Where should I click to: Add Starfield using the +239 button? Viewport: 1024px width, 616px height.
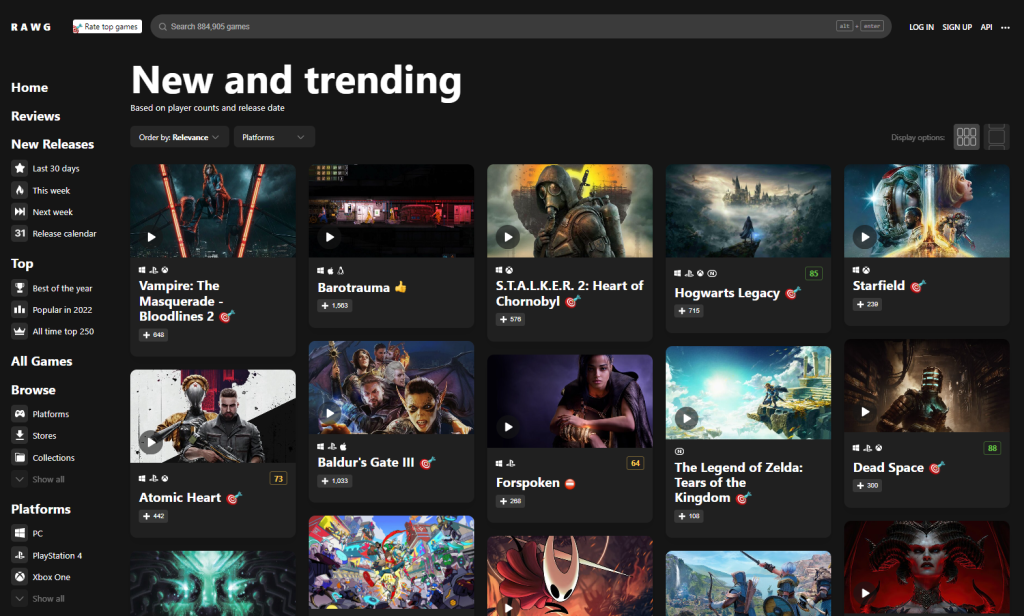[x=867, y=304]
